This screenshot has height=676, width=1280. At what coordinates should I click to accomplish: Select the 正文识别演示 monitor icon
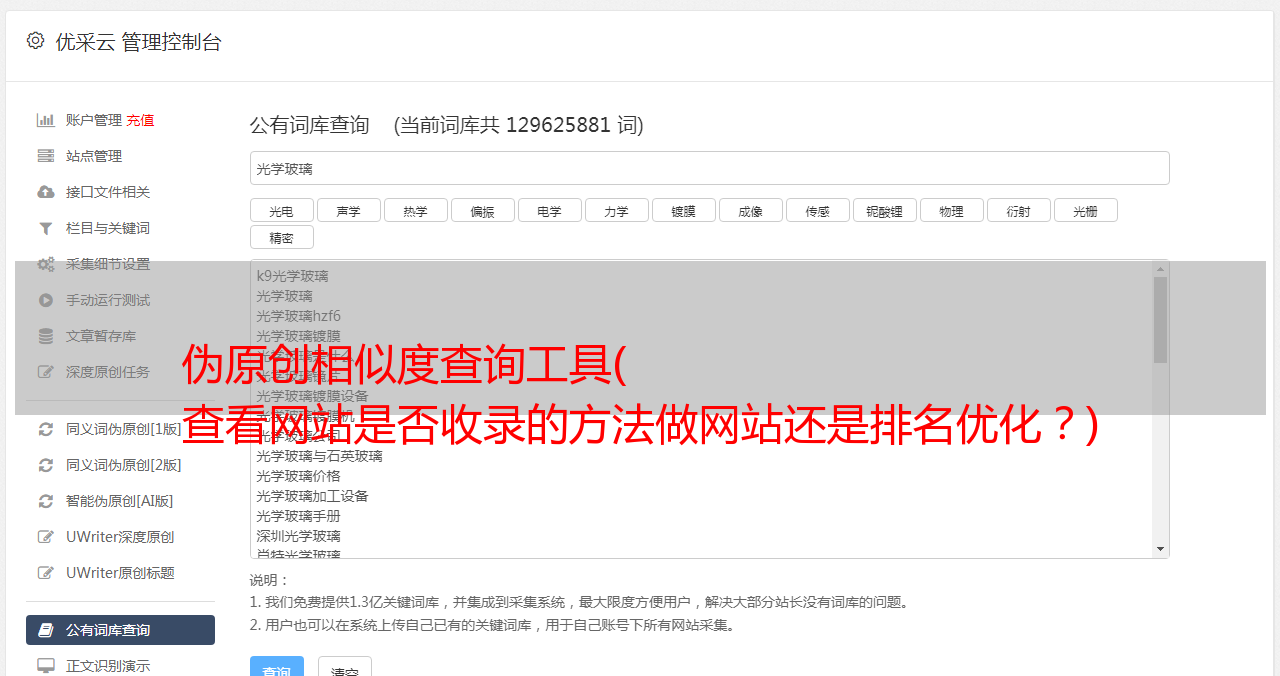coord(45,666)
